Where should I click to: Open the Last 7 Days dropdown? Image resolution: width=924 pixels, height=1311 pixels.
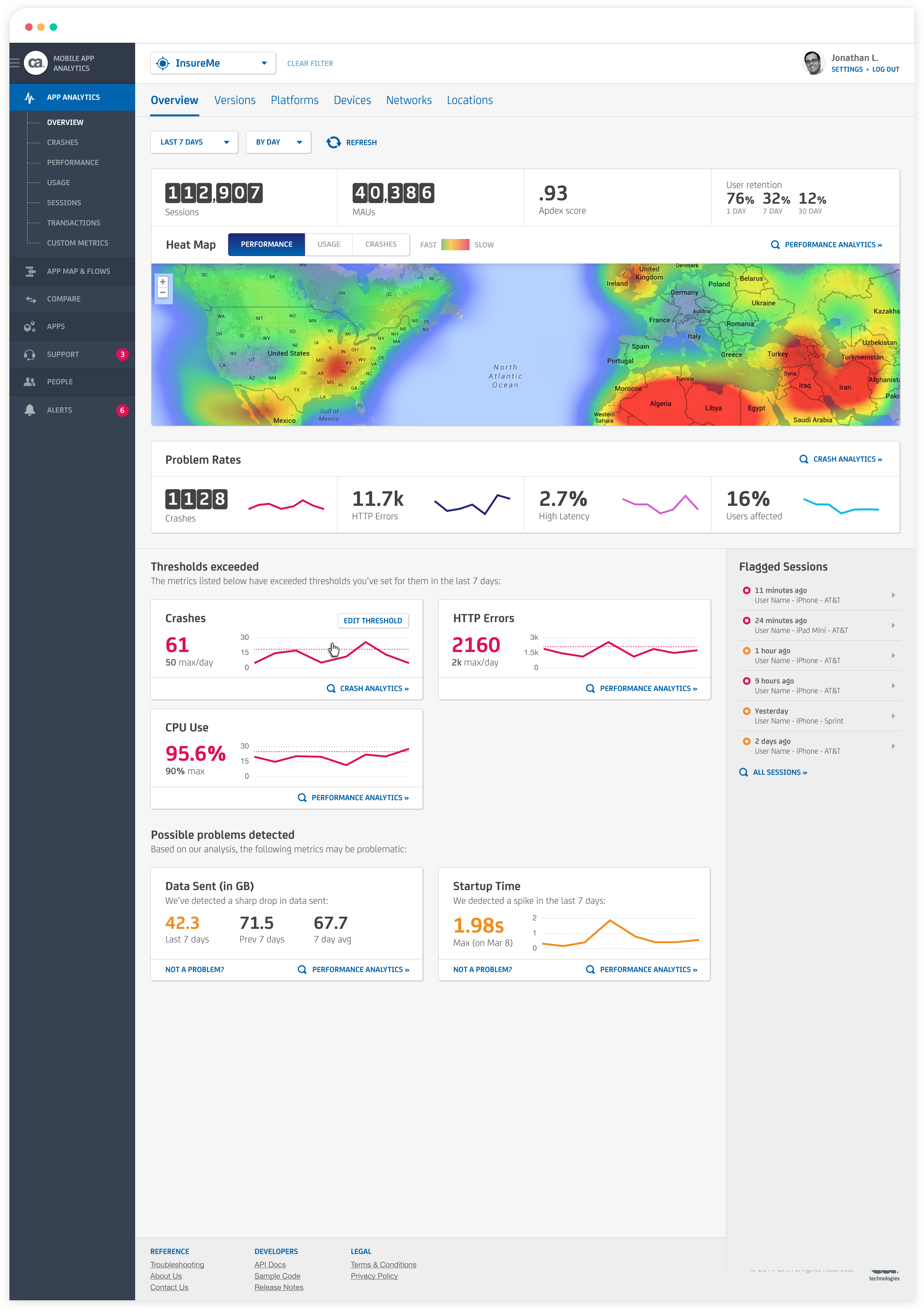195,142
